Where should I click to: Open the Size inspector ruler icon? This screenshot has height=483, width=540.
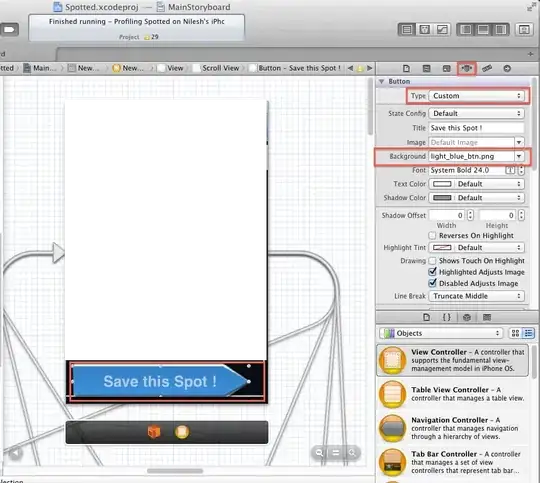[x=487, y=69]
